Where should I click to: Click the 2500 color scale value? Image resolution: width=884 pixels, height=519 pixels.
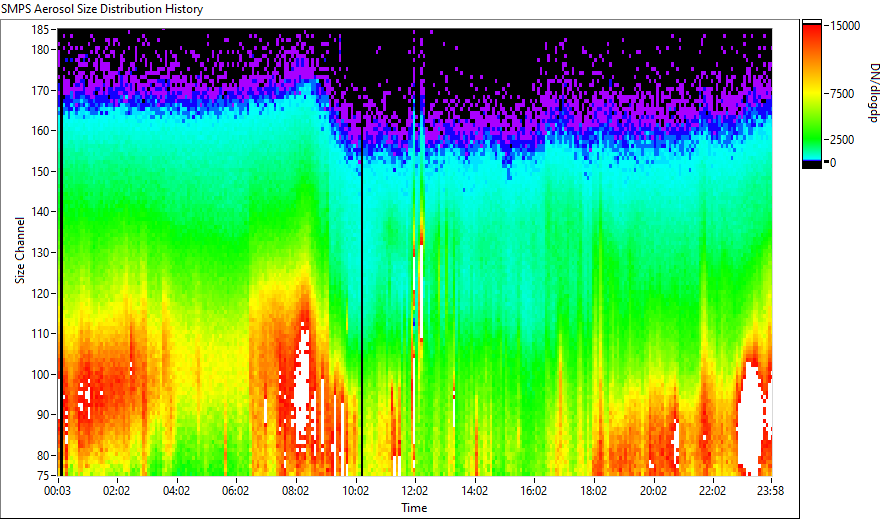(x=842, y=140)
